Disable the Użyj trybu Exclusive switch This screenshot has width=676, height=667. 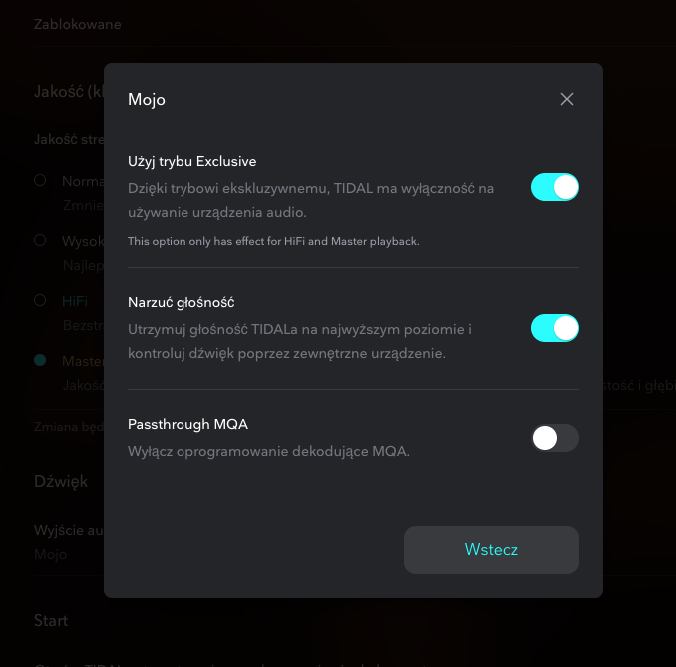click(554, 187)
